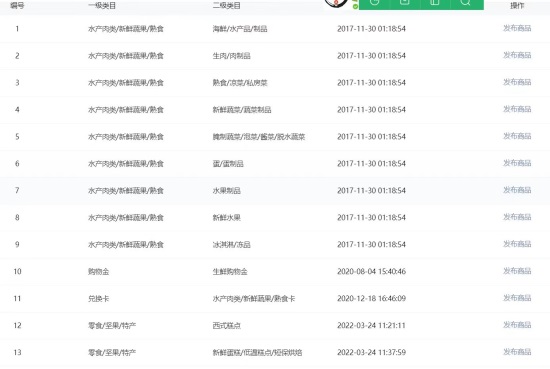Click the 西式糕点 cell
The width and height of the screenshot is (550, 369).
click(227, 326)
